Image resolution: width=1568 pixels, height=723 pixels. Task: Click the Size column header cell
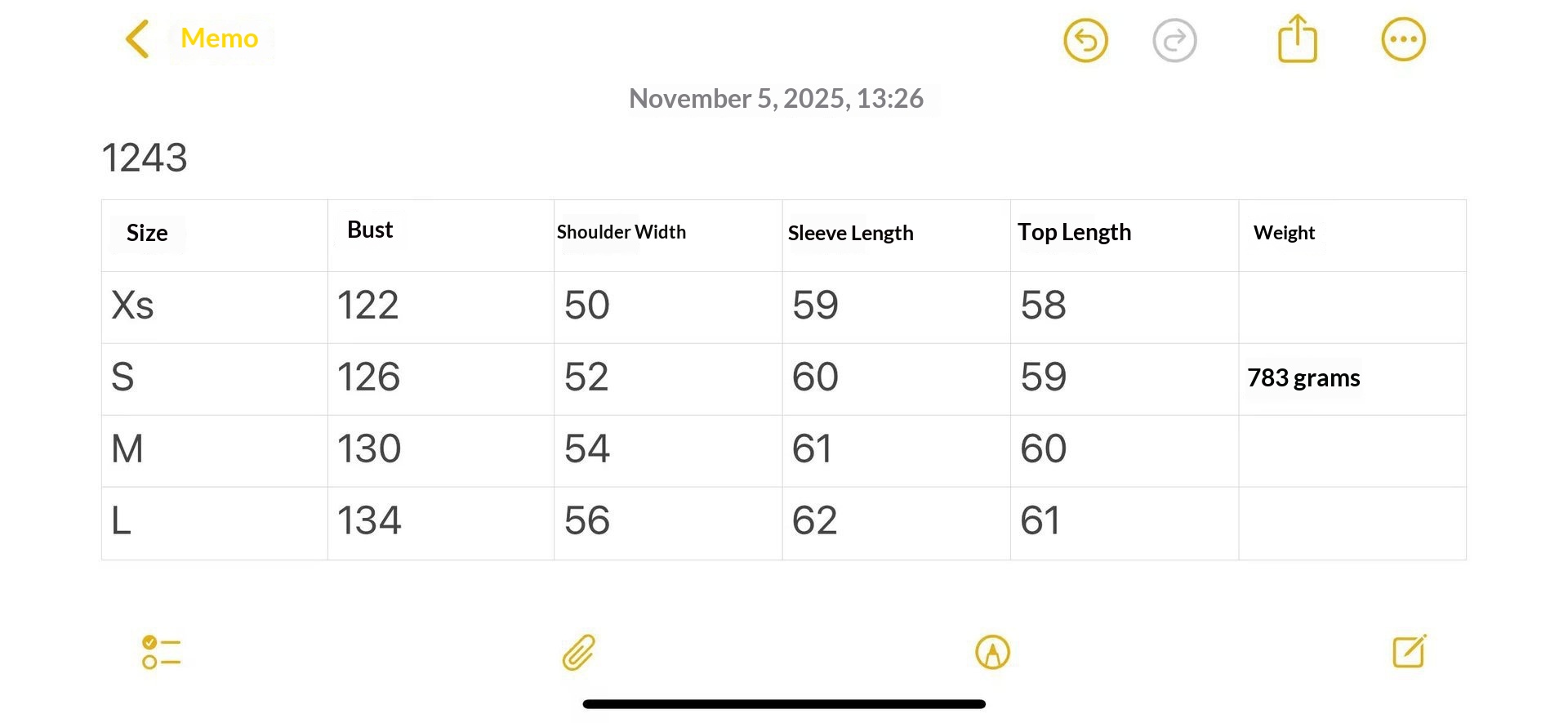147,234
